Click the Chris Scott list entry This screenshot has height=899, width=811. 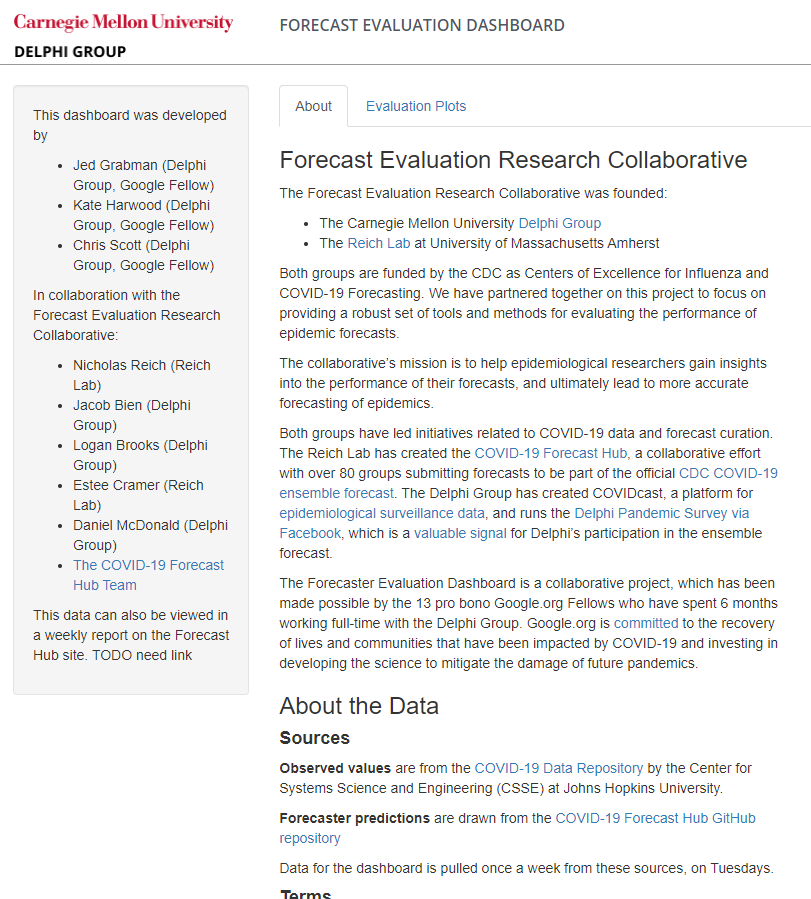click(143, 255)
